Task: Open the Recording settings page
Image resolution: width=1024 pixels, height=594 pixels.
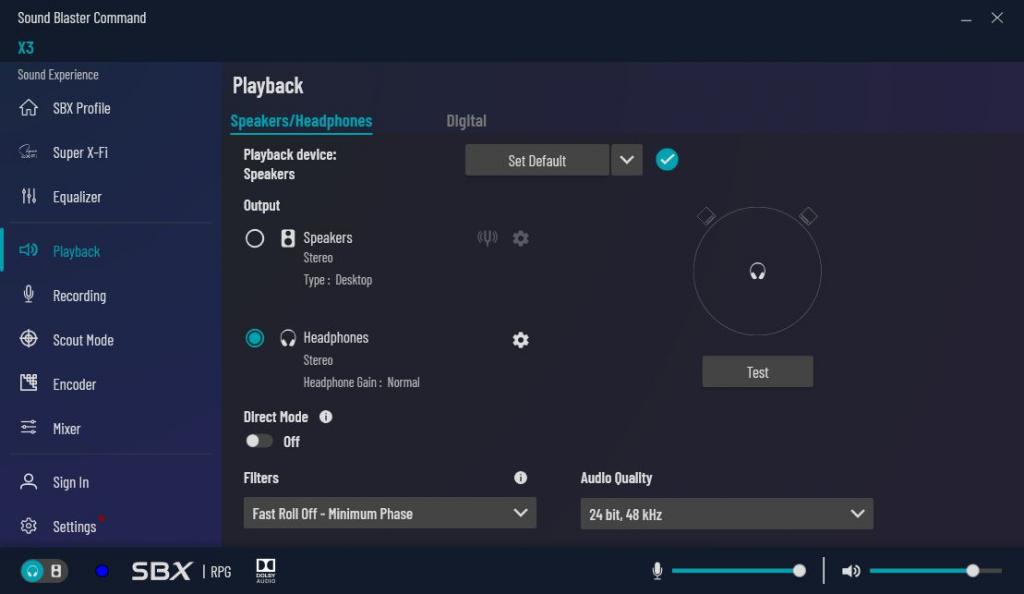Action: tap(79, 296)
